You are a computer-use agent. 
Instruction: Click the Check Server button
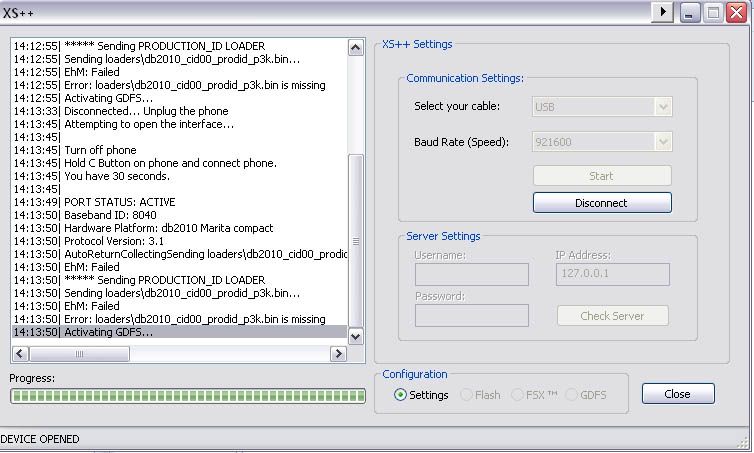tap(612, 316)
